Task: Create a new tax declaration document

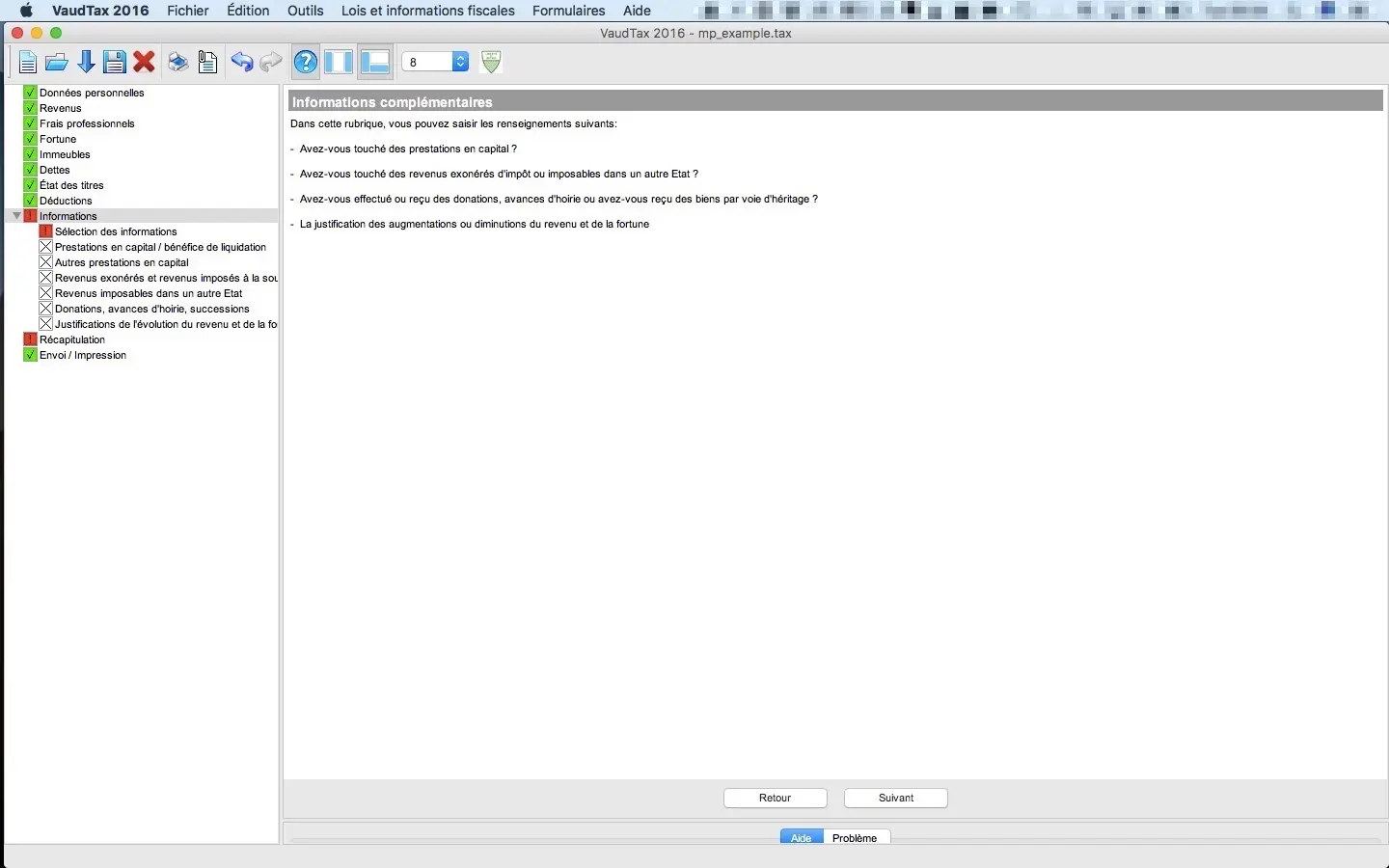Action: [x=27, y=63]
